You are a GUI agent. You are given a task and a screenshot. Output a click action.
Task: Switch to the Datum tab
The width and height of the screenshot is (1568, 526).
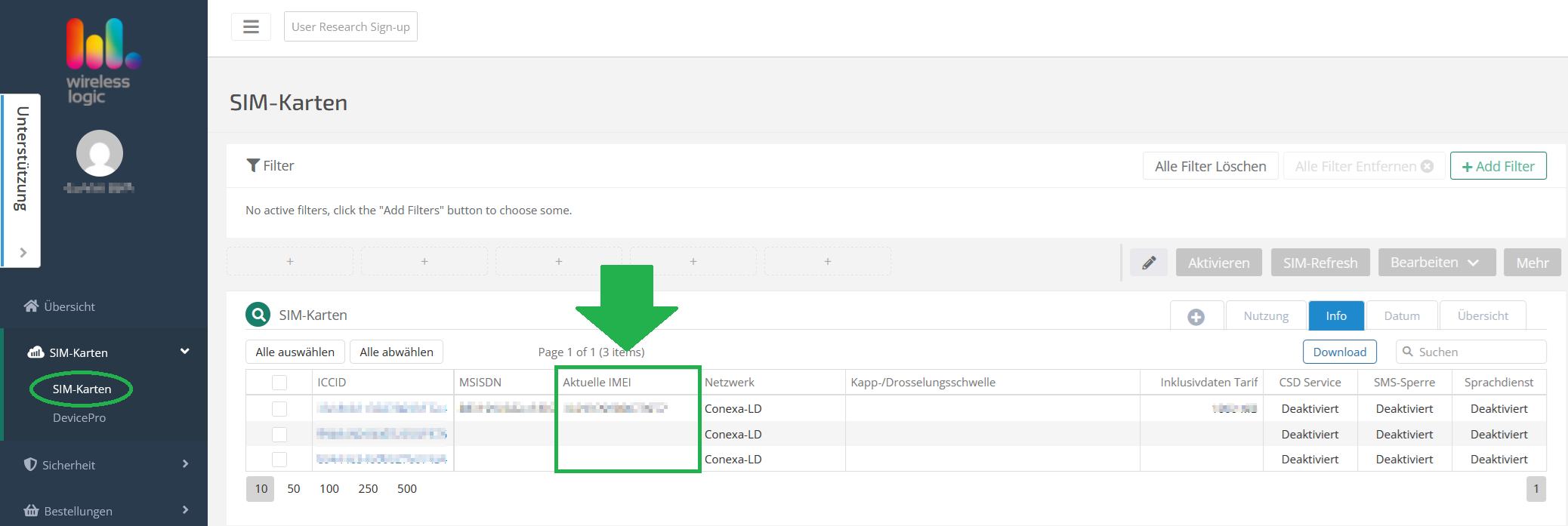pos(1401,316)
